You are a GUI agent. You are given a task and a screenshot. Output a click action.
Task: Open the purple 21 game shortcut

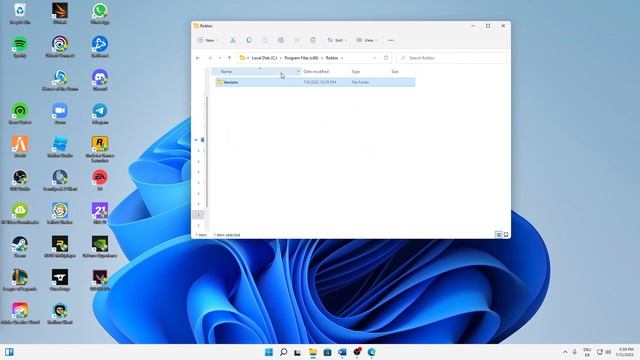click(x=100, y=213)
